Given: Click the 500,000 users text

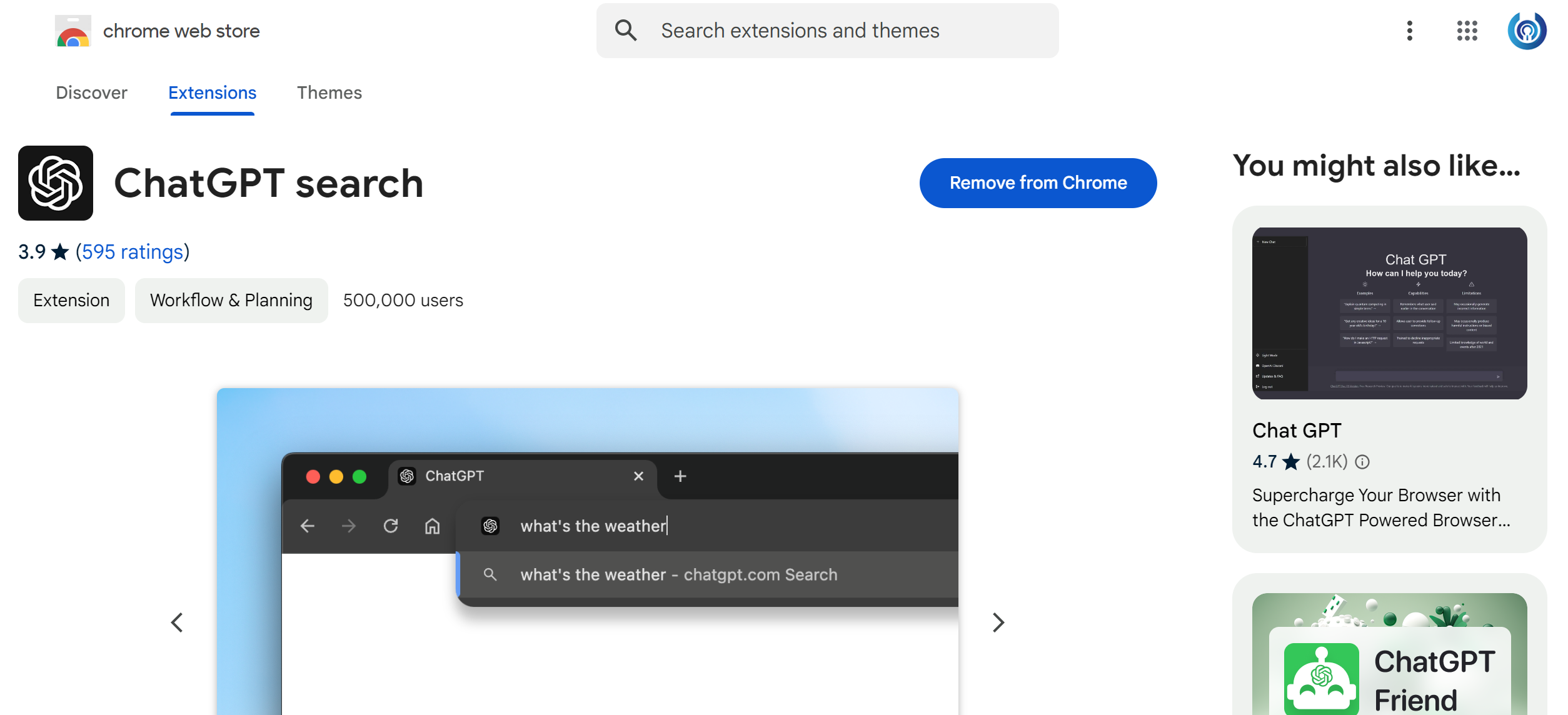Looking at the screenshot, I should click(403, 301).
